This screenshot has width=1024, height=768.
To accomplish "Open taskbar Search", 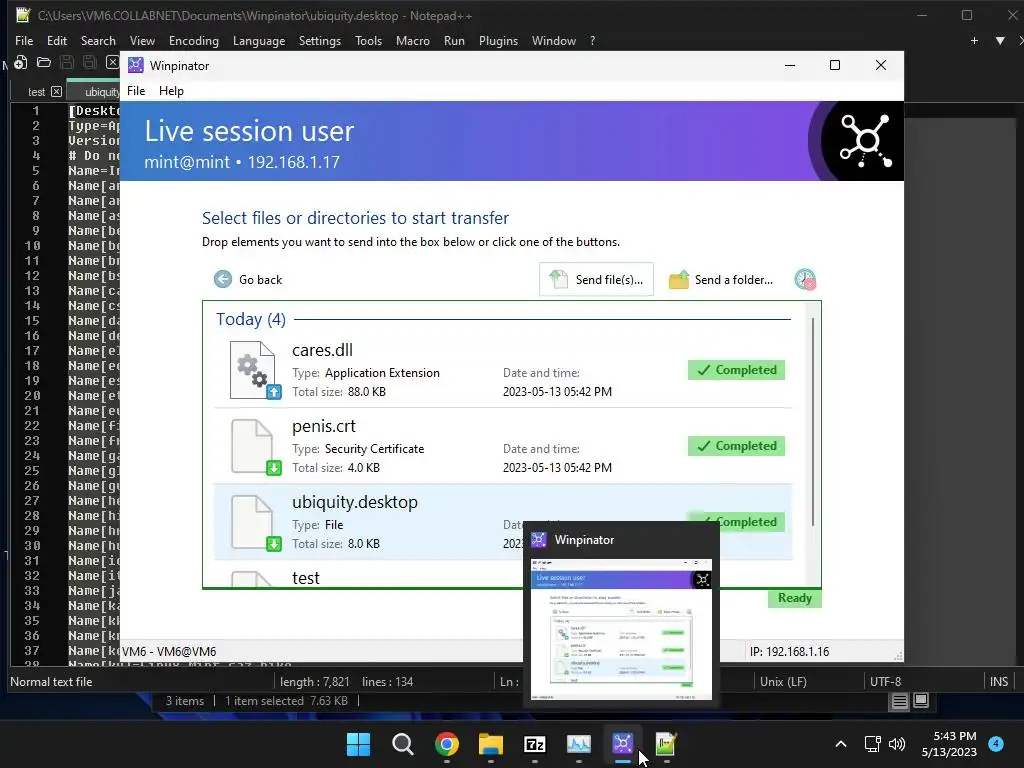I will 402,744.
